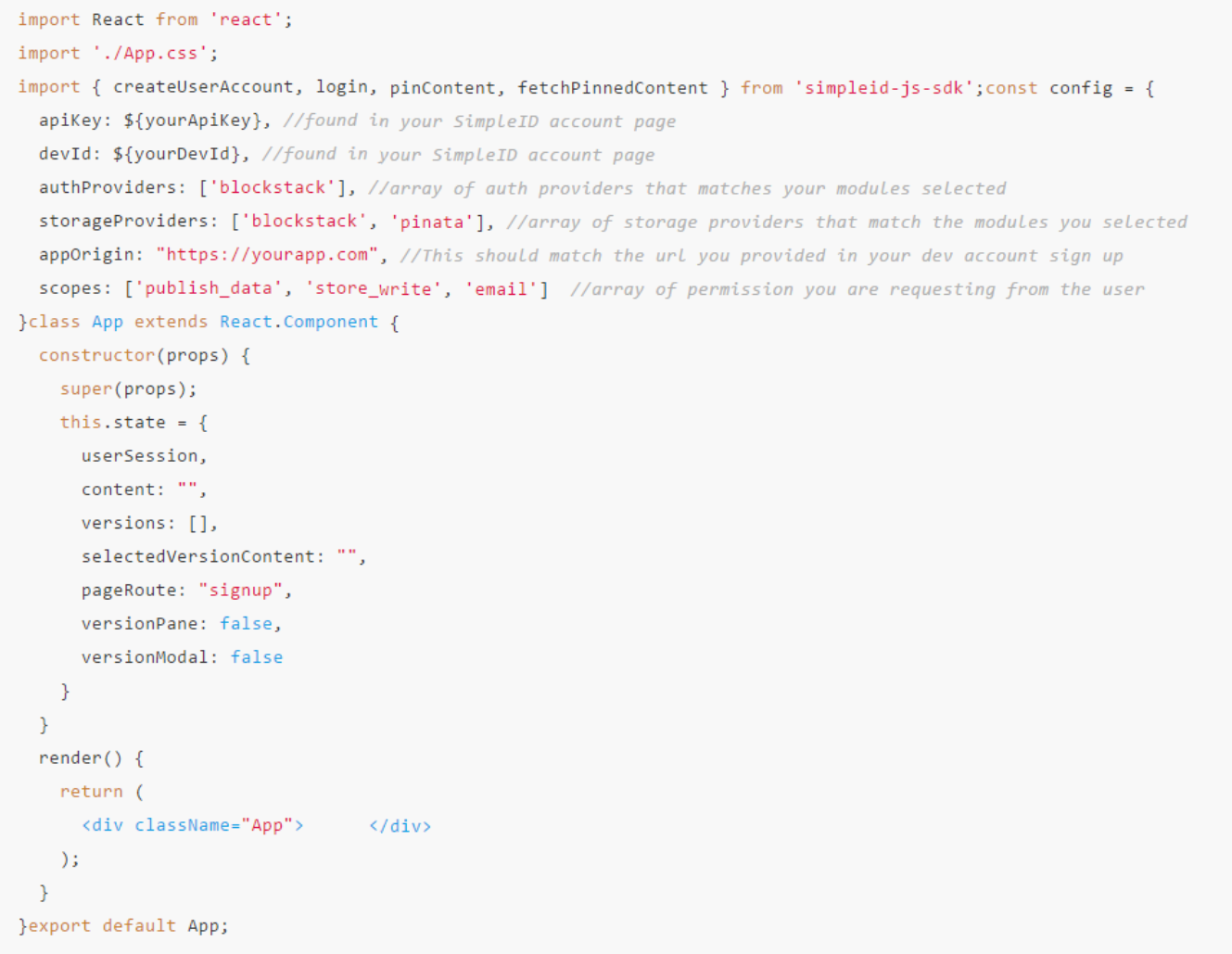This screenshot has width=1232, height=954.
Task: Click the super(props) call
Action: pyautogui.click(x=128, y=388)
